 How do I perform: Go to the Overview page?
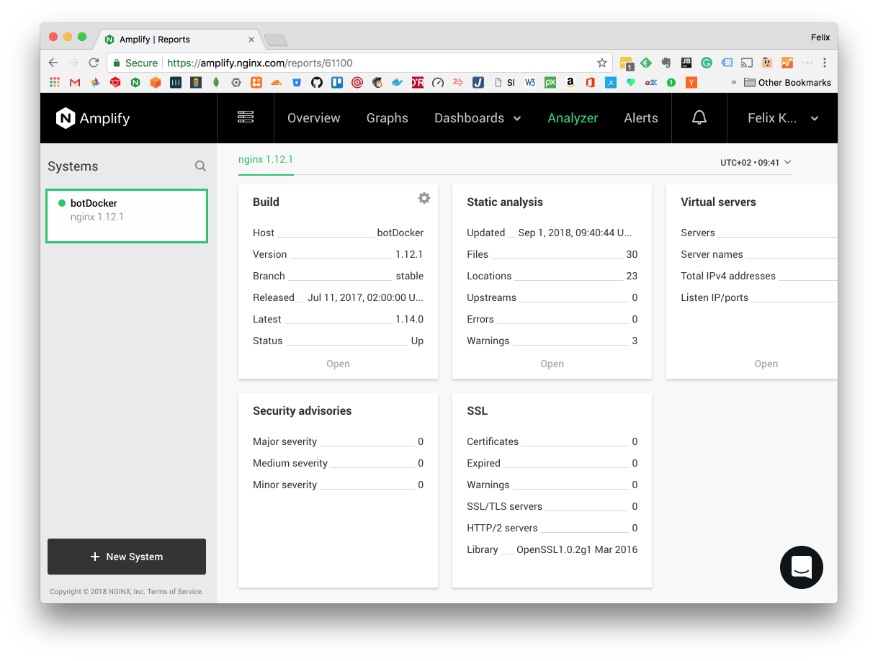pos(313,118)
